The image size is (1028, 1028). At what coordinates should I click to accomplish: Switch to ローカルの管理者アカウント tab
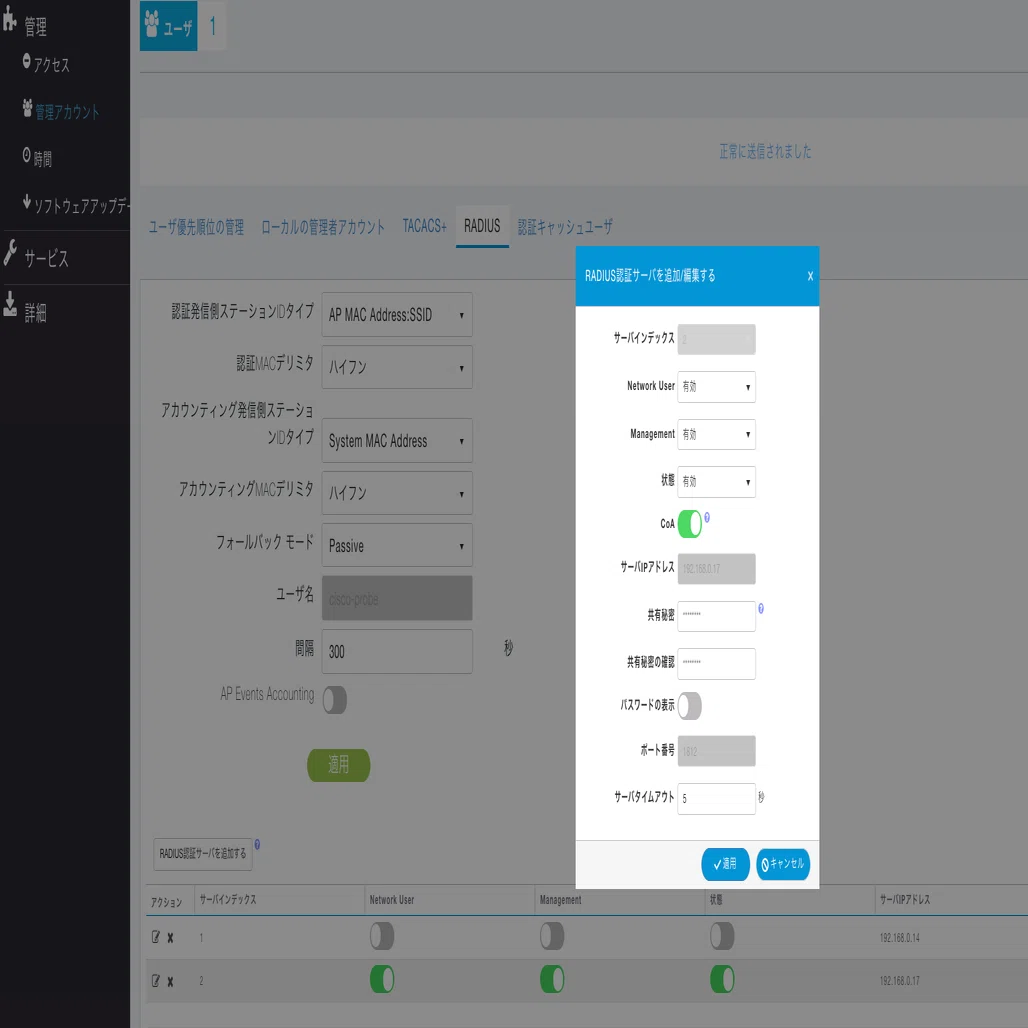pyautogui.click(x=323, y=227)
